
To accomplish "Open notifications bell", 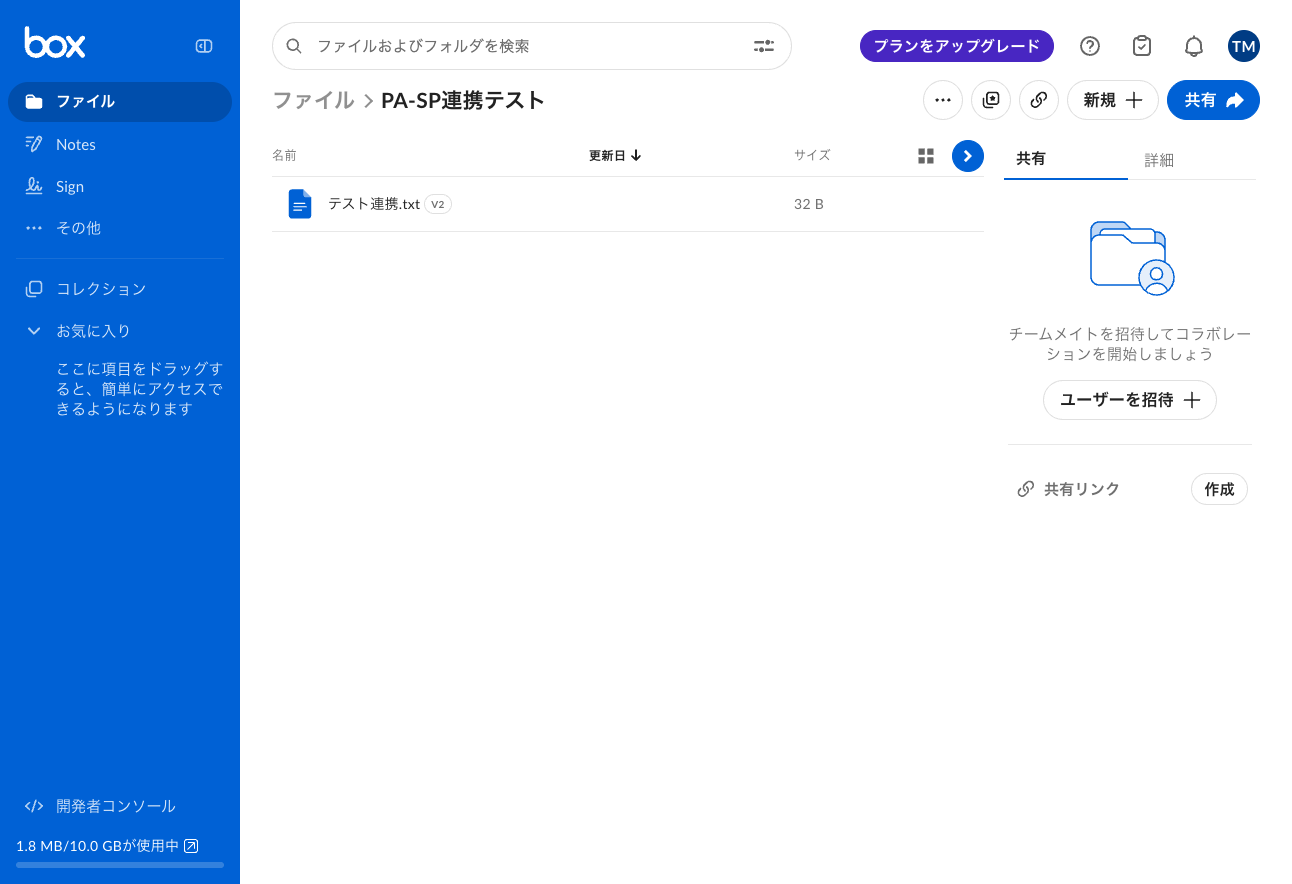I will pos(1194,46).
